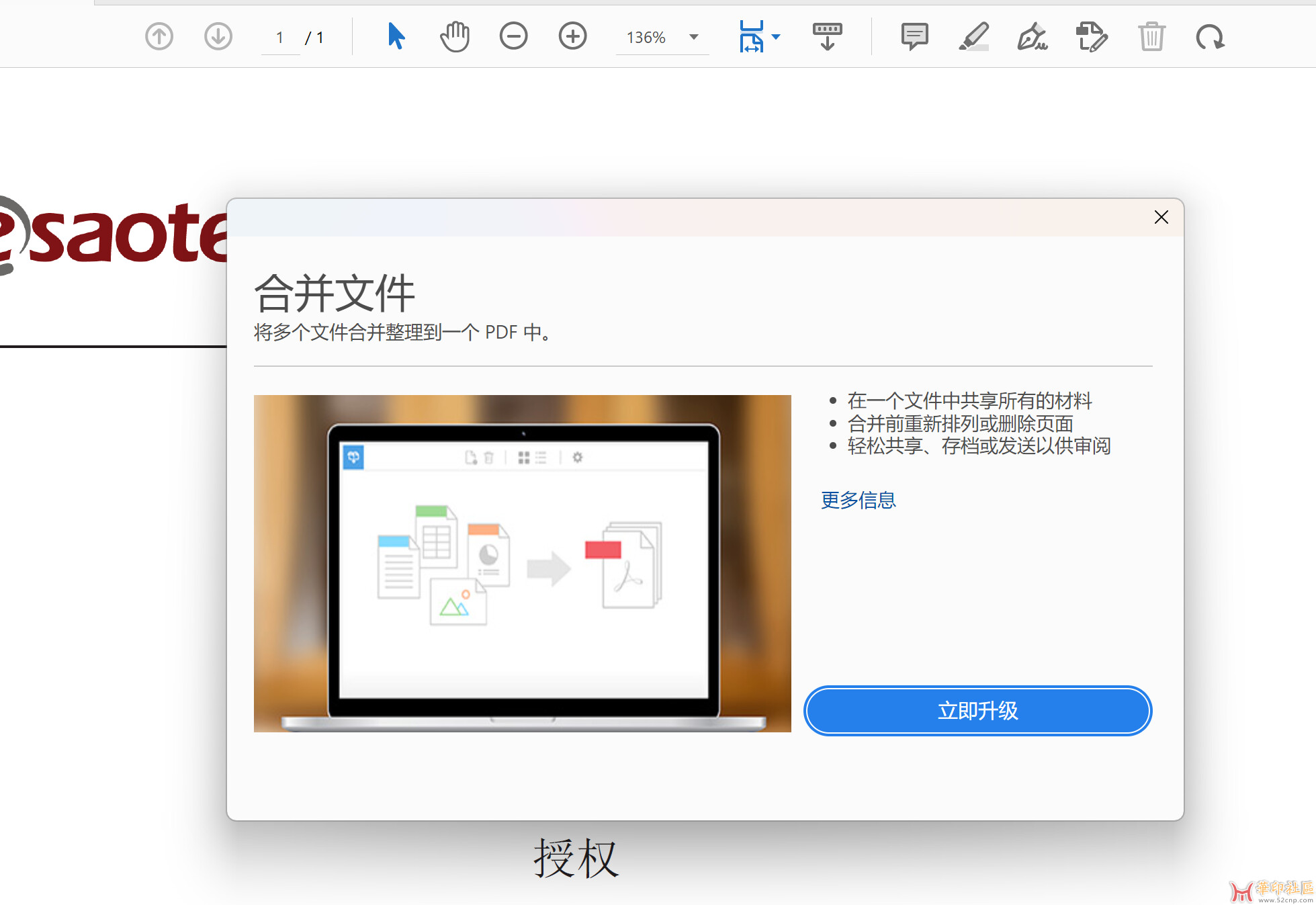Click the zoom out minus icon
The width and height of the screenshot is (1316, 905).
[514, 36]
